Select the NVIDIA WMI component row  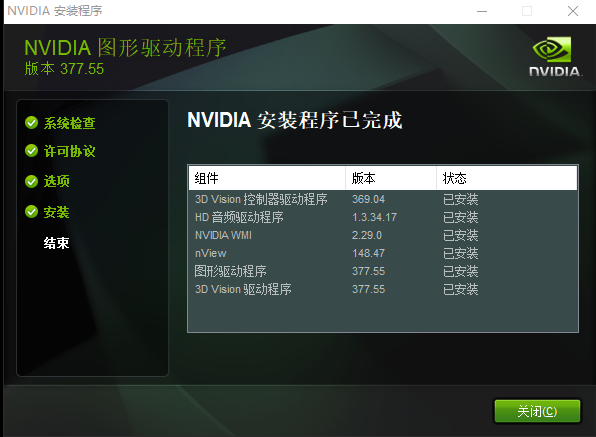[383, 235]
